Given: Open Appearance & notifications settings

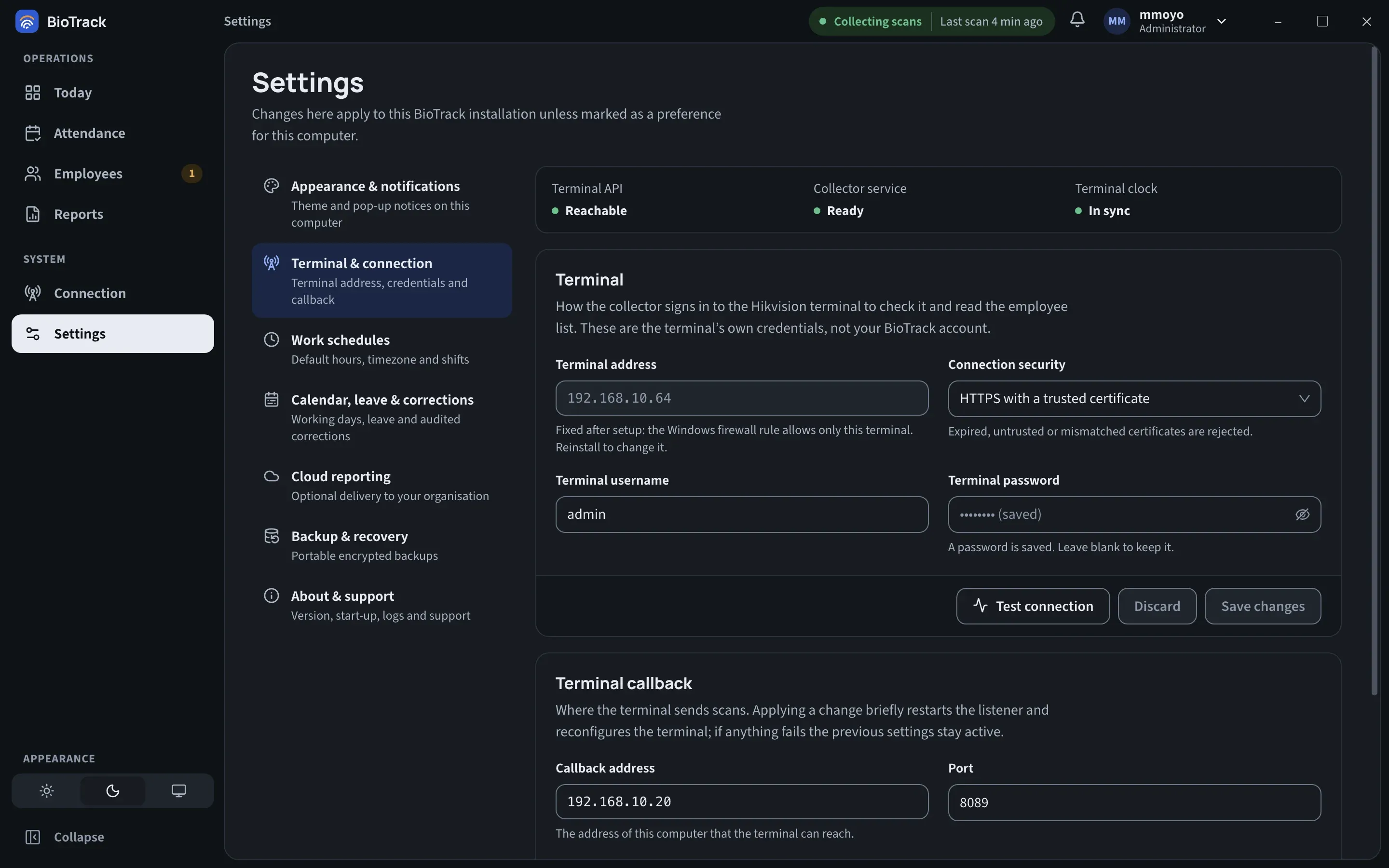Looking at the screenshot, I should click(381, 204).
